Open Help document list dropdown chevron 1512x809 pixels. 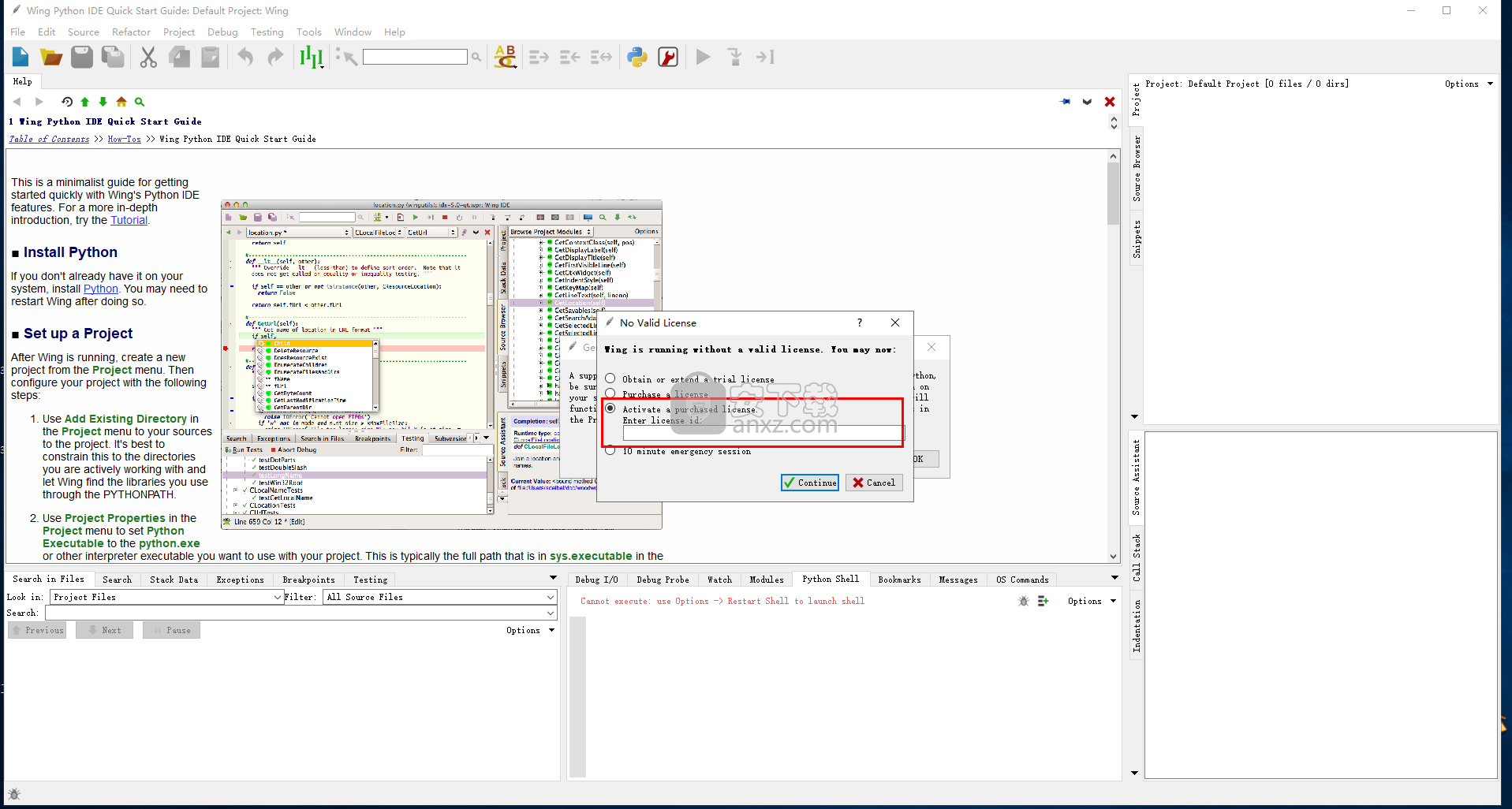tap(1087, 102)
